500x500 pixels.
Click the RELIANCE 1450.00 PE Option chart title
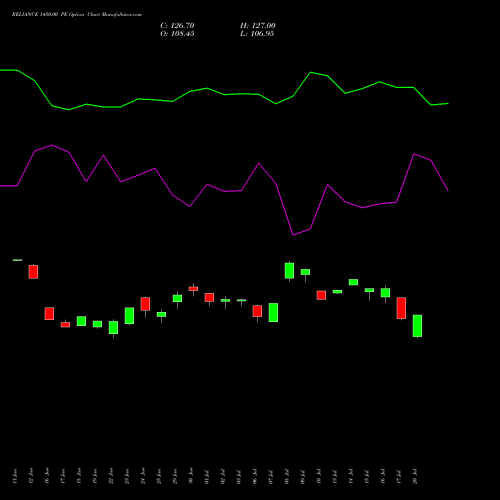(77, 15)
